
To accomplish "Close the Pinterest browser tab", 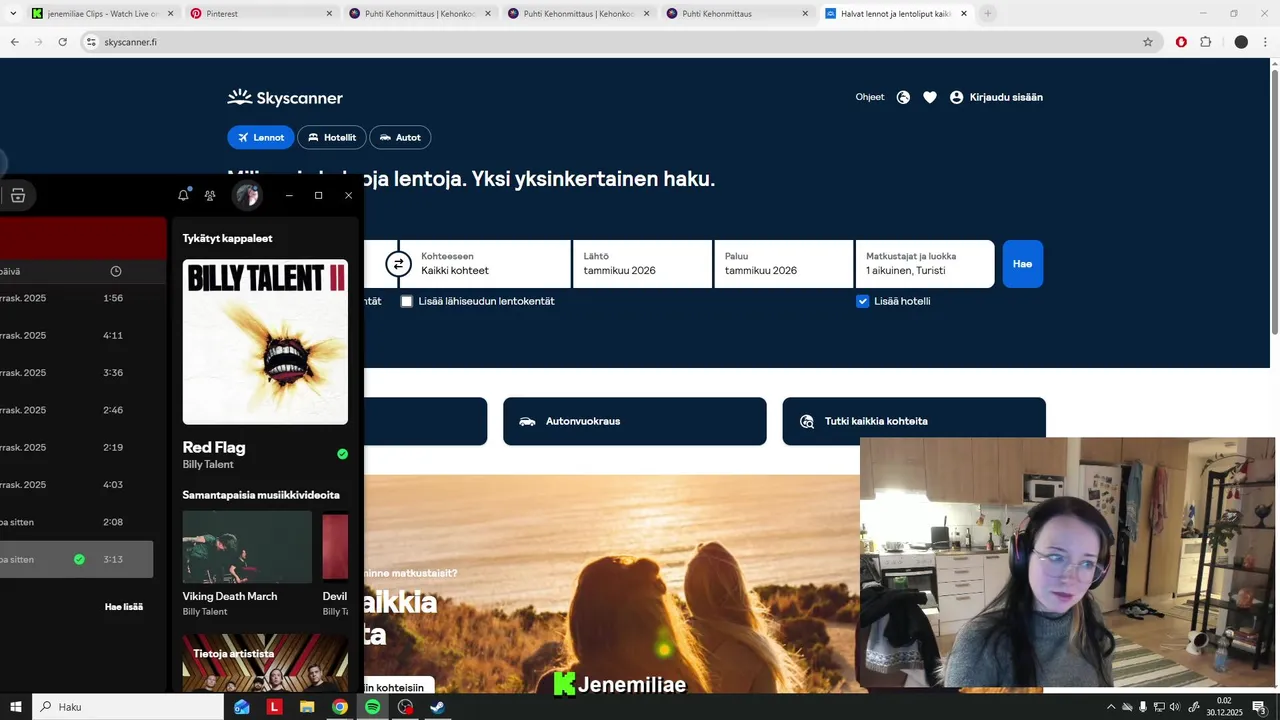I will [x=329, y=14].
